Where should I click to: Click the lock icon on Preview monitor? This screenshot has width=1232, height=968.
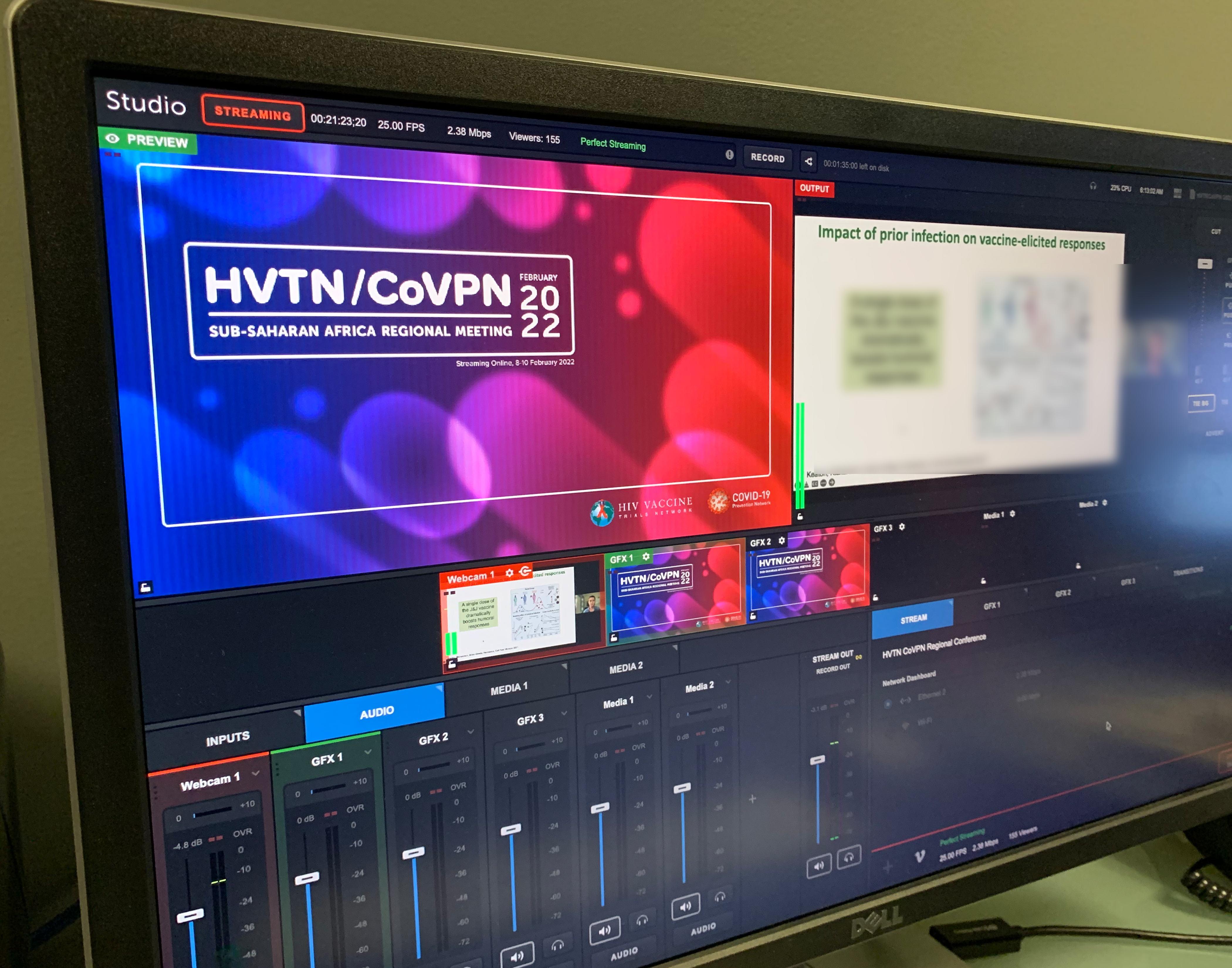[x=145, y=587]
